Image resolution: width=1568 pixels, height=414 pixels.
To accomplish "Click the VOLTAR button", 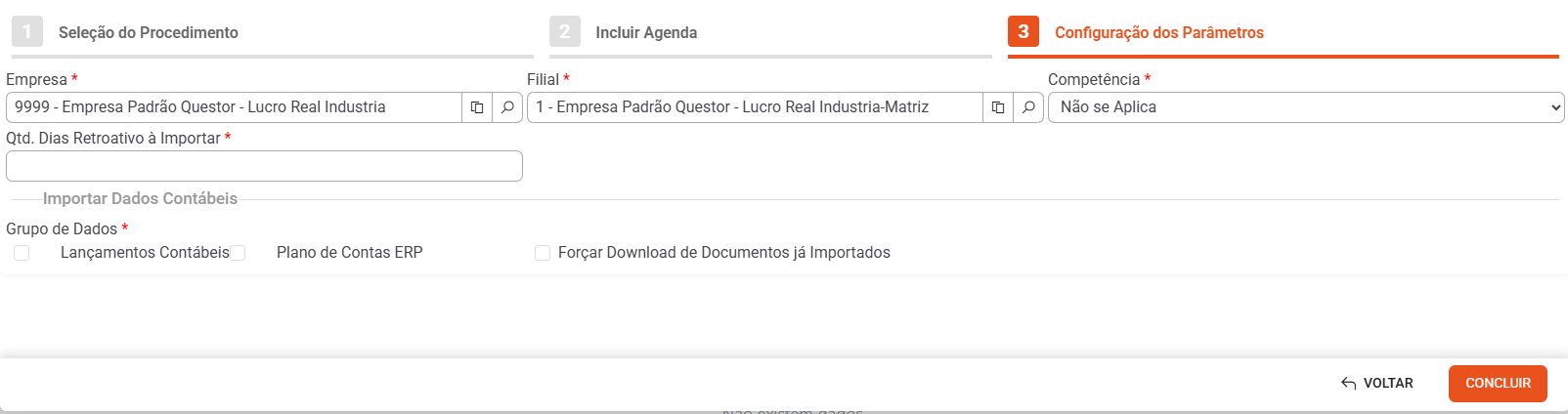I will tap(1377, 384).
